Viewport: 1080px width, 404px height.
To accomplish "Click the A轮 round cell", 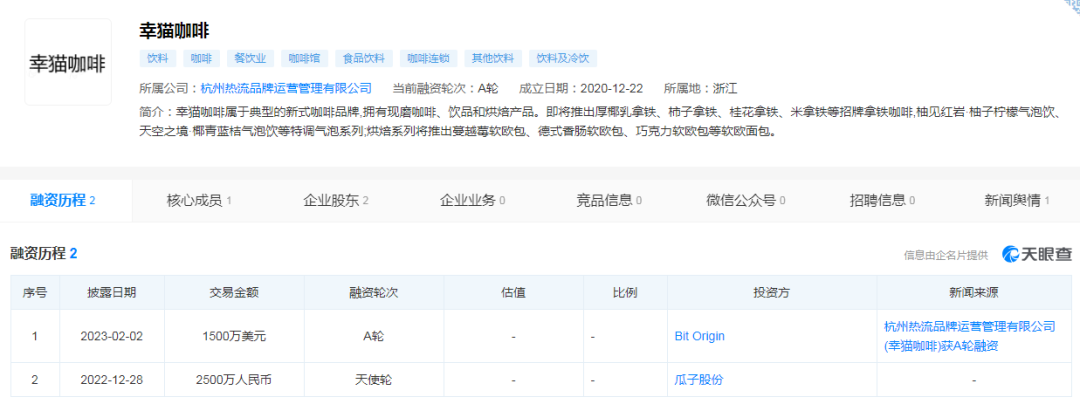I will 374,337.
